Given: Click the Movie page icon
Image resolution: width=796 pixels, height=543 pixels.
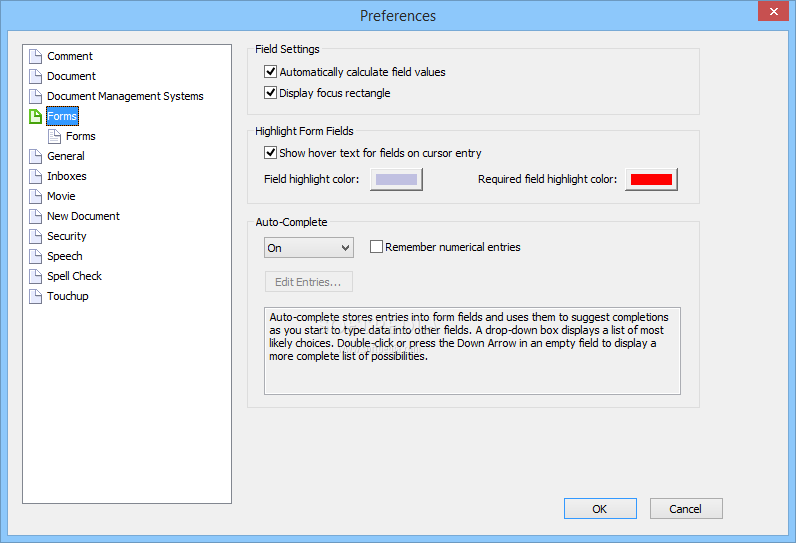Looking at the screenshot, I should tap(36, 196).
